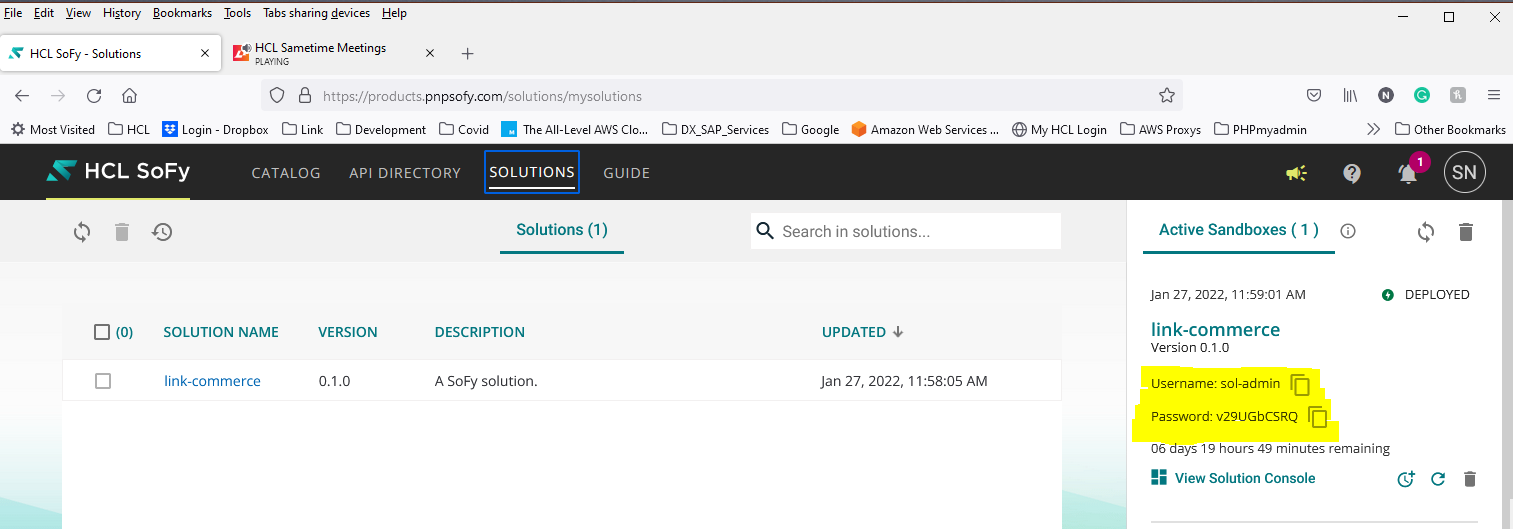
Task: Open the View menu
Action: click(x=78, y=13)
